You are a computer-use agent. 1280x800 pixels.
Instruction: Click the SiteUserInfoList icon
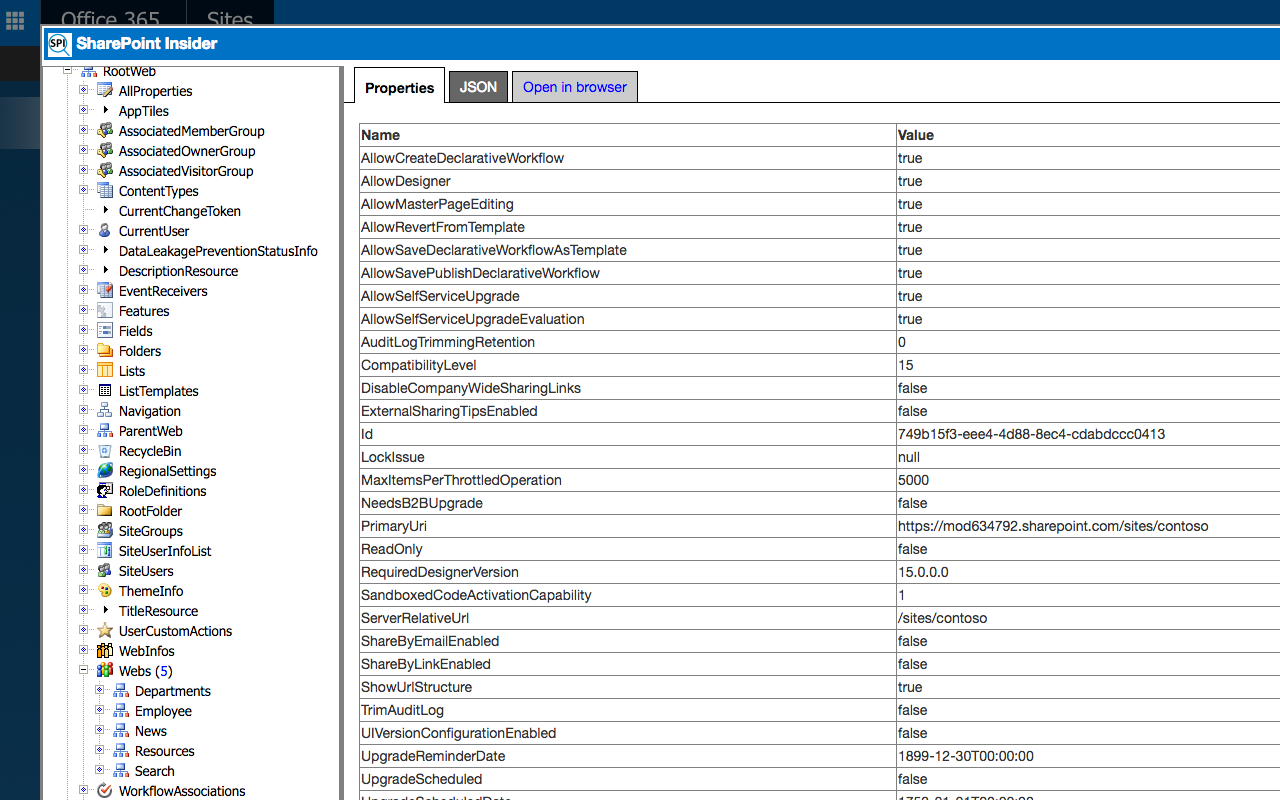105,551
